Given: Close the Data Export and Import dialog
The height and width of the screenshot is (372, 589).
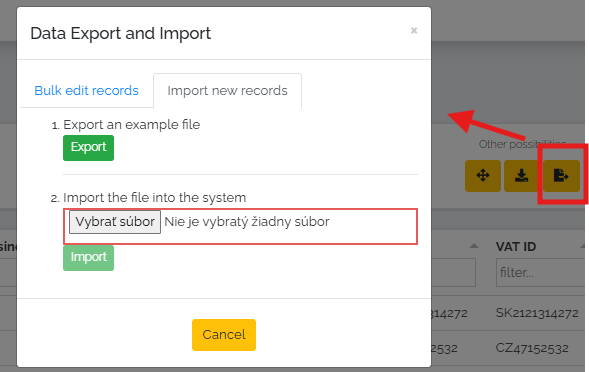Looking at the screenshot, I should click(414, 30).
